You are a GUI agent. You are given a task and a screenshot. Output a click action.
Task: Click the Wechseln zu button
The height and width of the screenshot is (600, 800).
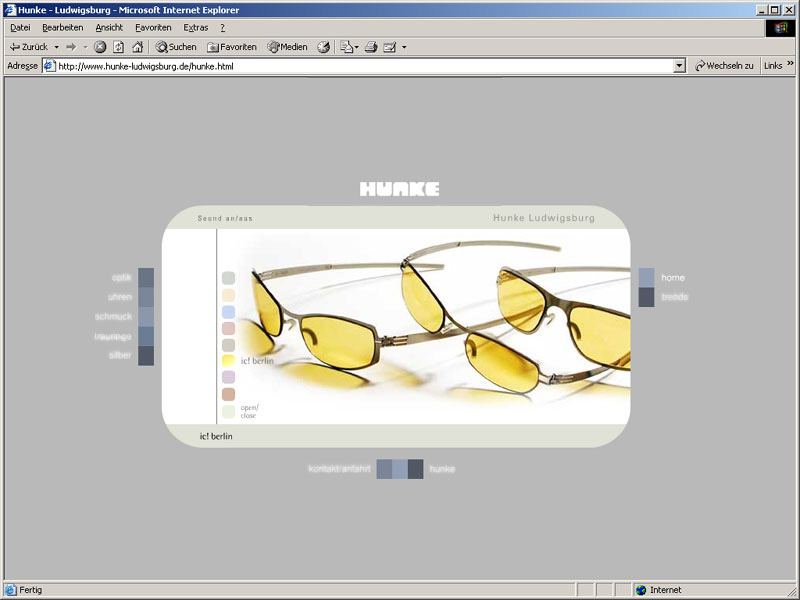click(723, 66)
